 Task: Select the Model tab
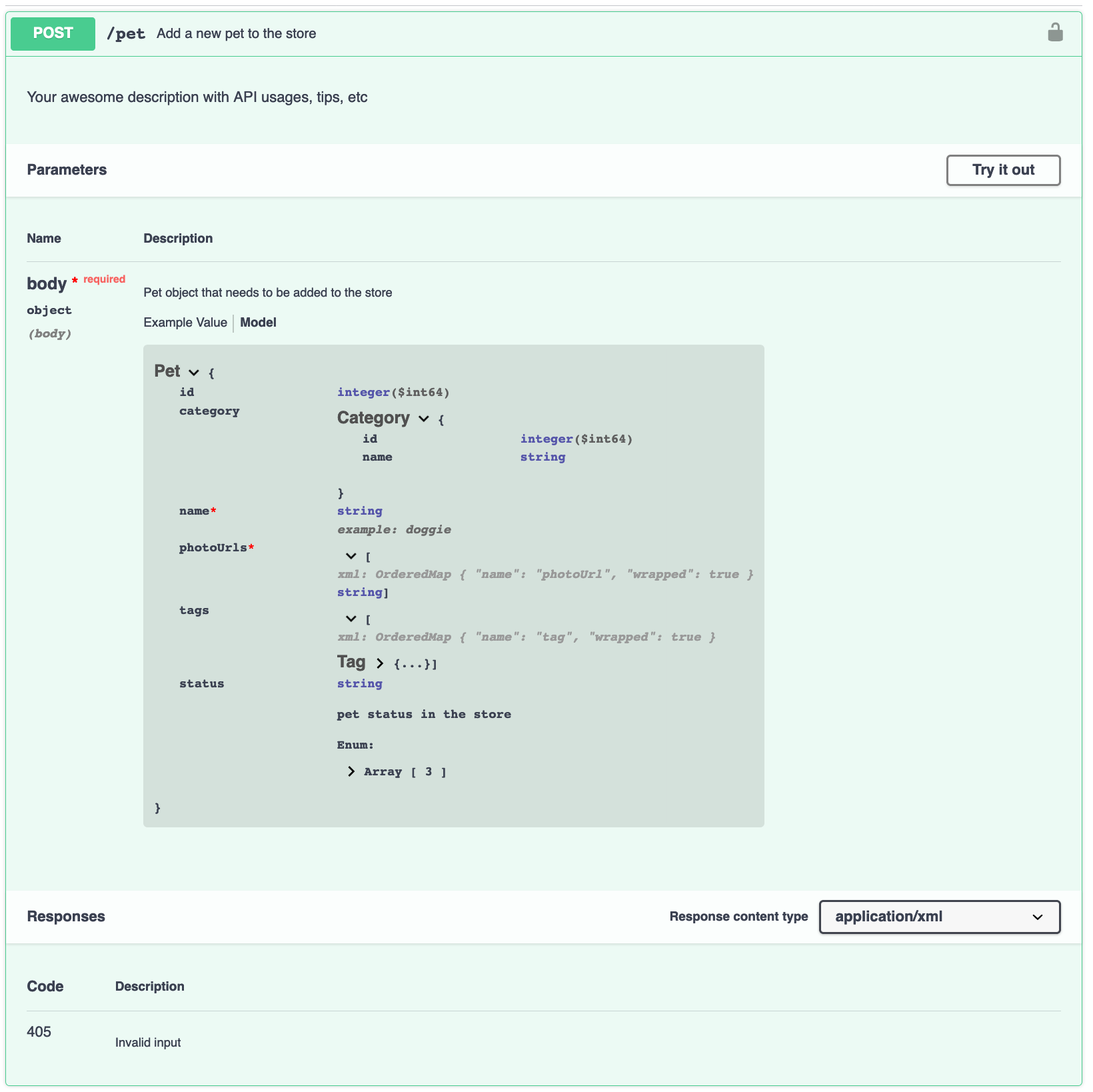click(258, 323)
